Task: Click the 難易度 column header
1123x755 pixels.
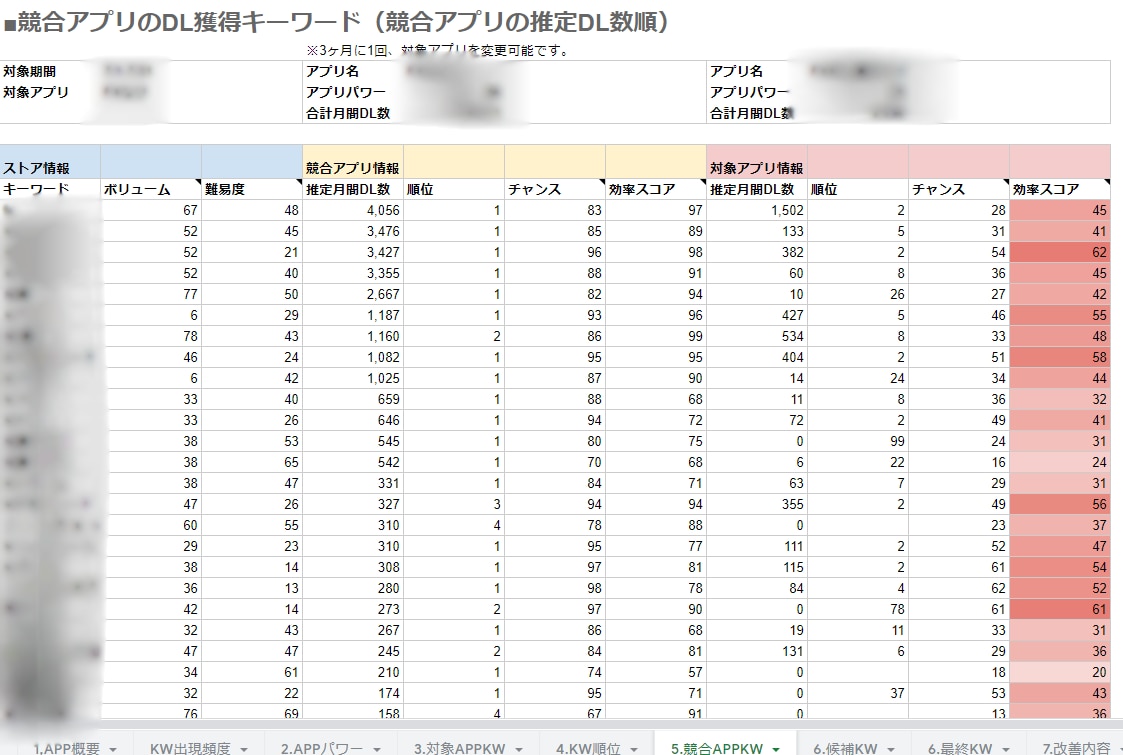Action: (x=252, y=189)
